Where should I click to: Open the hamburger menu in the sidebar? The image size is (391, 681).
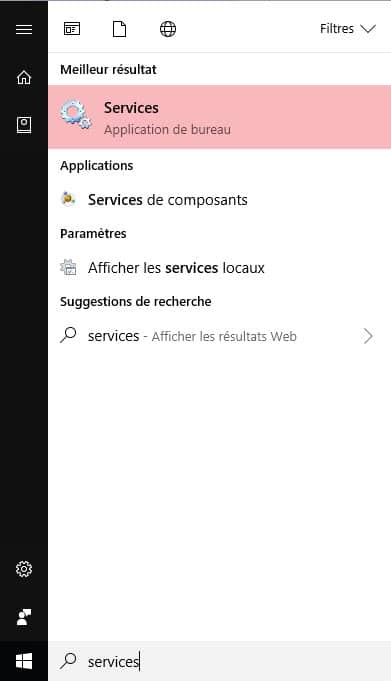click(x=24, y=29)
